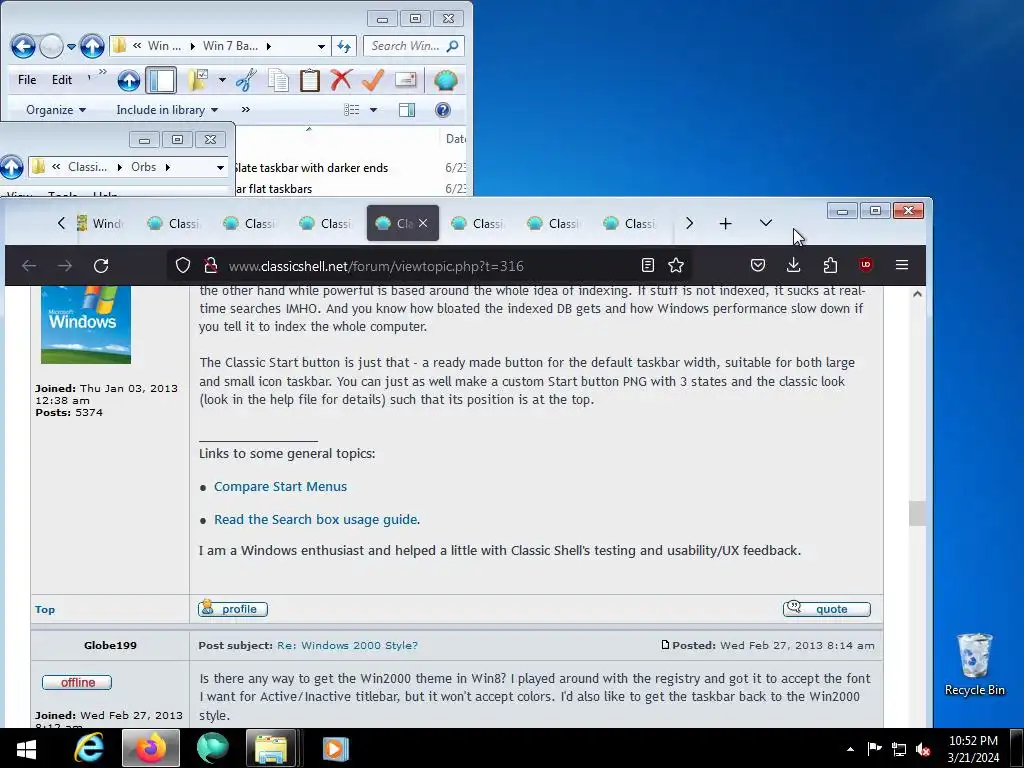1024x768 pixels.
Task: Click Orbs segment in second Explorer address bar
Action: [144, 167]
